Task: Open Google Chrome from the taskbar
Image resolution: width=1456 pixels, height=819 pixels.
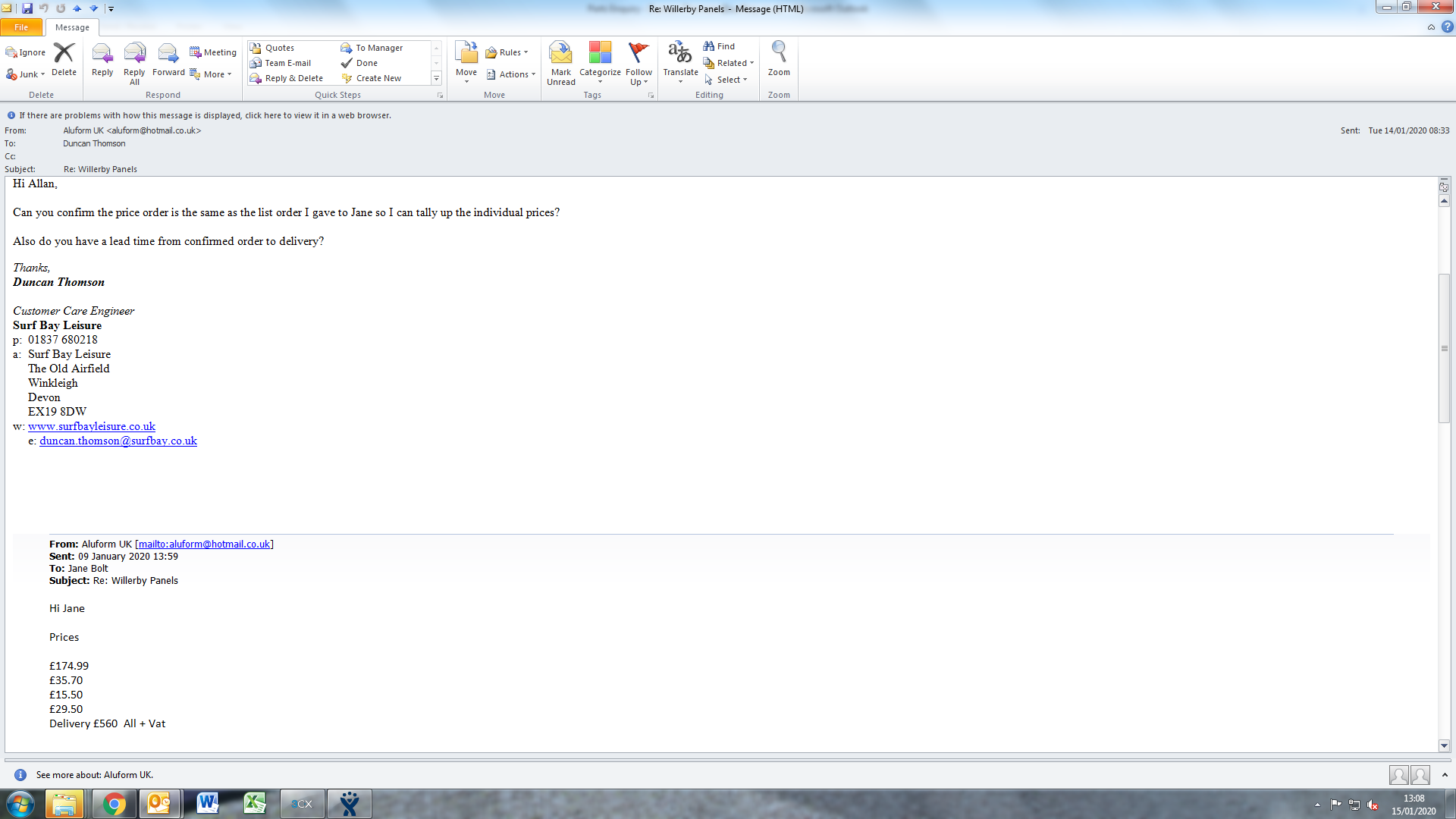Action: tap(114, 804)
